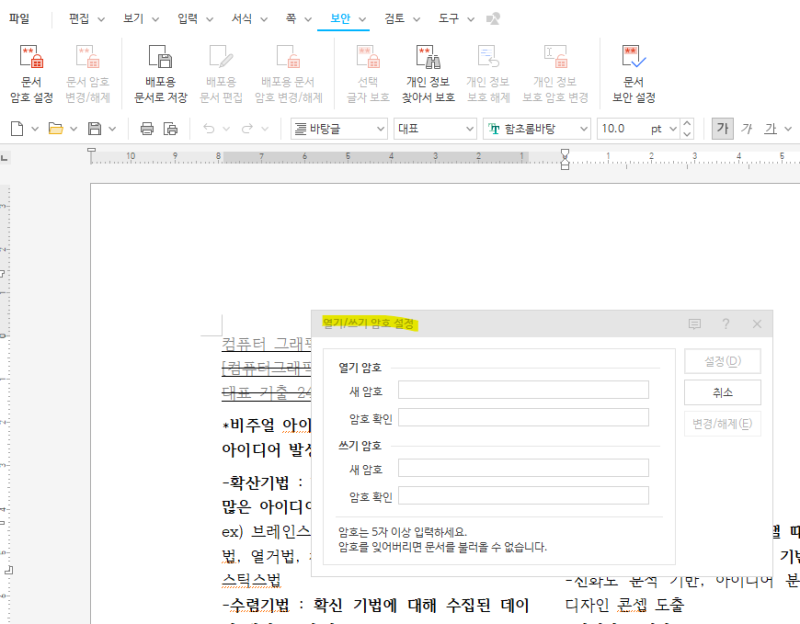This screenshot has width=800, height=624.
Task: Open the 보기 menu
Action: (x=141, y=19)
